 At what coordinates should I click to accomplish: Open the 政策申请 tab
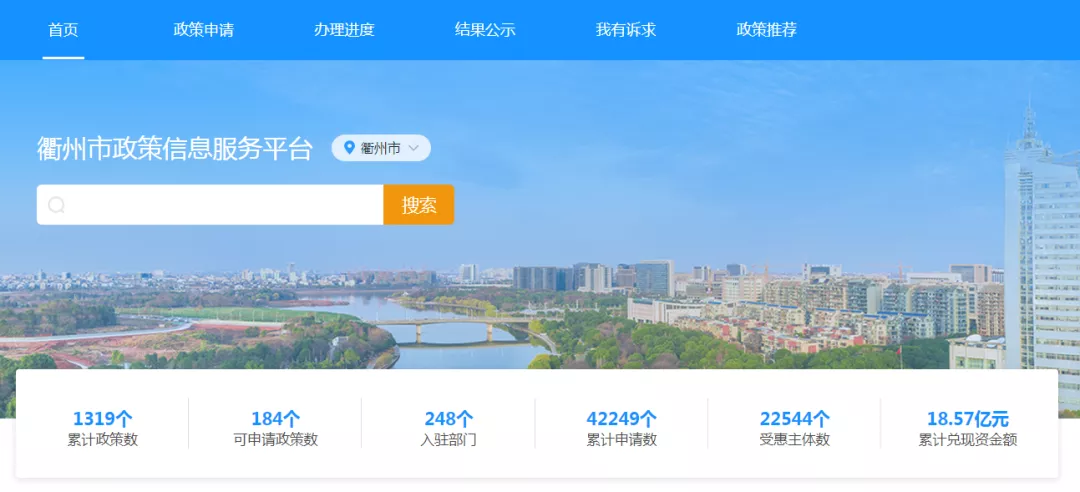pos(203,30)
